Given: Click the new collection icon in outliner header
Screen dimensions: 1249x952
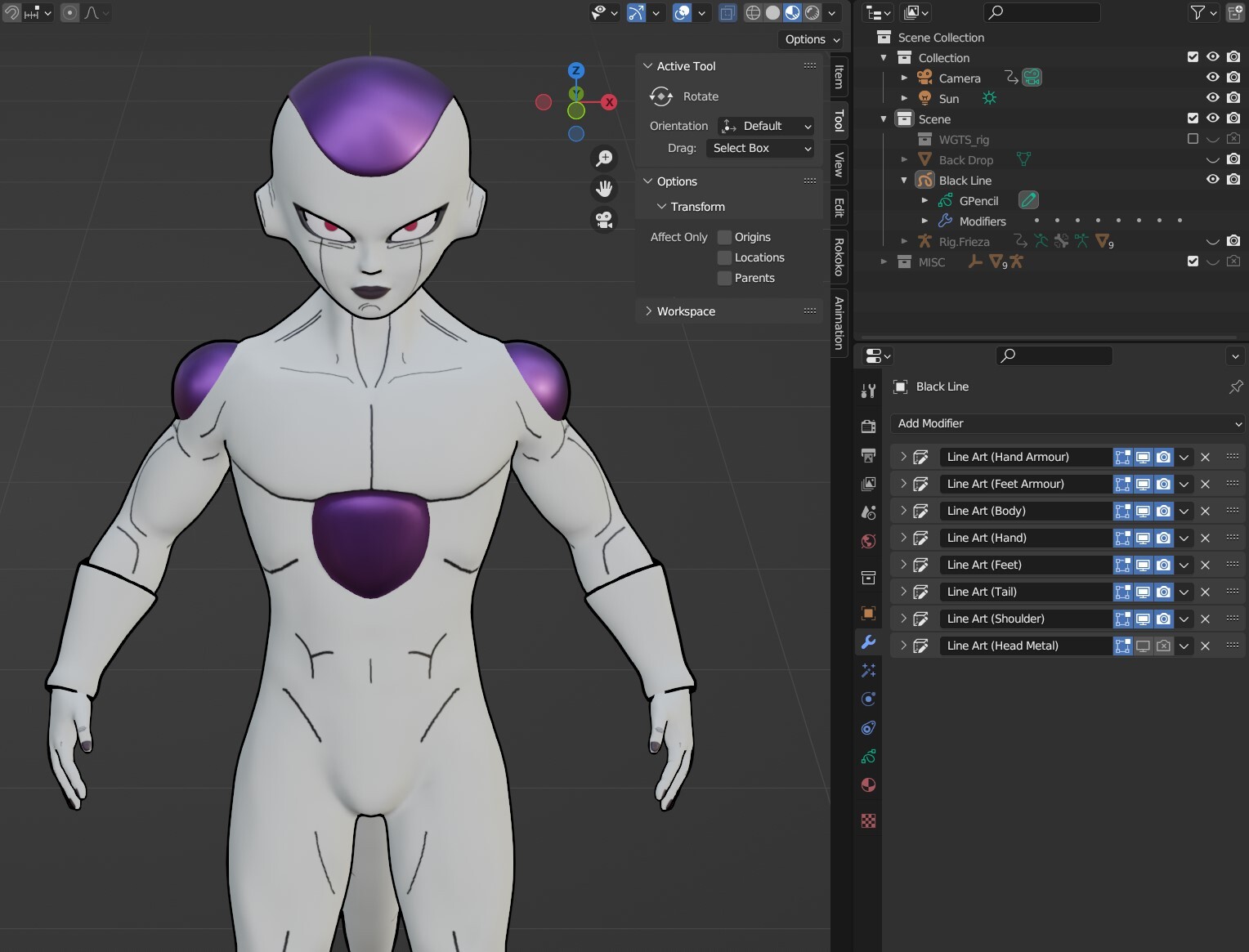Looking at the screenshot, I should (1235, 12).
